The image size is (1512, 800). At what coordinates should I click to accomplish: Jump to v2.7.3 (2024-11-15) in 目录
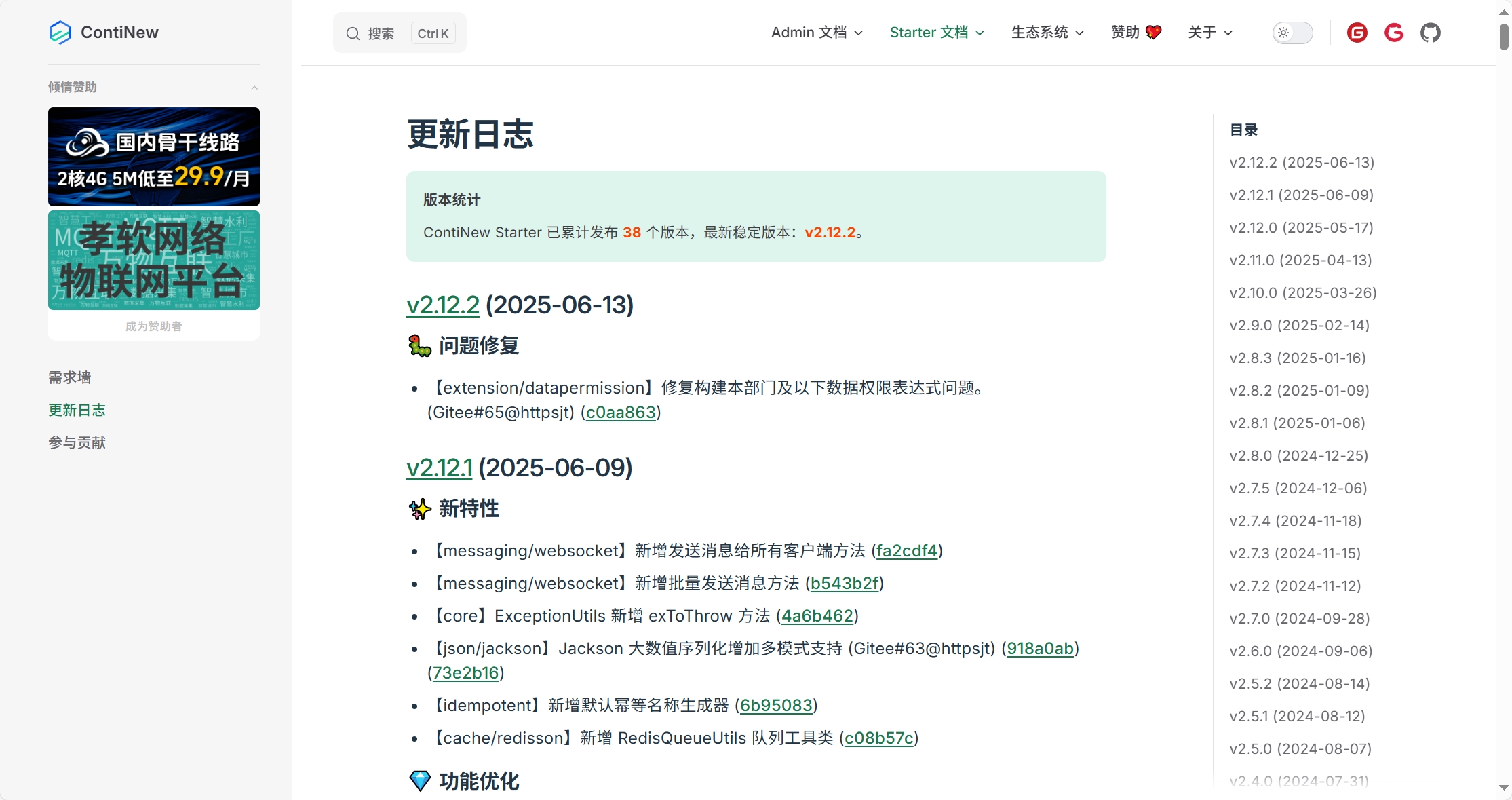tap(1295, 554)
